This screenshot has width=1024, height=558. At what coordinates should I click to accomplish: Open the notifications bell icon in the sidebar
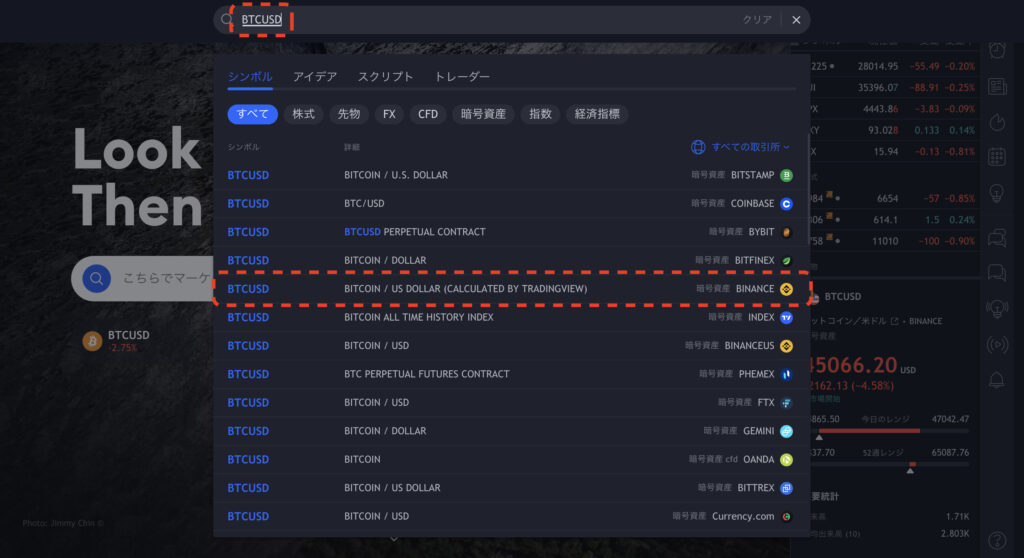point(997,380)
